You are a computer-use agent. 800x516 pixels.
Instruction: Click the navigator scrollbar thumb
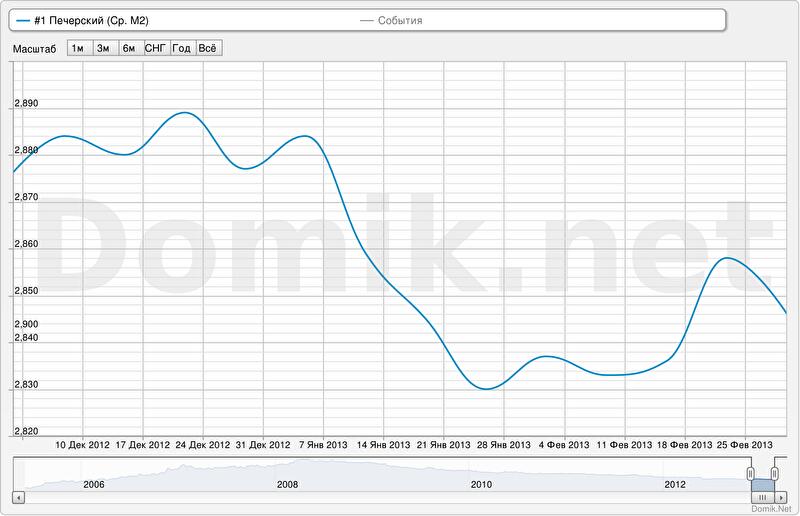(762, 497)
